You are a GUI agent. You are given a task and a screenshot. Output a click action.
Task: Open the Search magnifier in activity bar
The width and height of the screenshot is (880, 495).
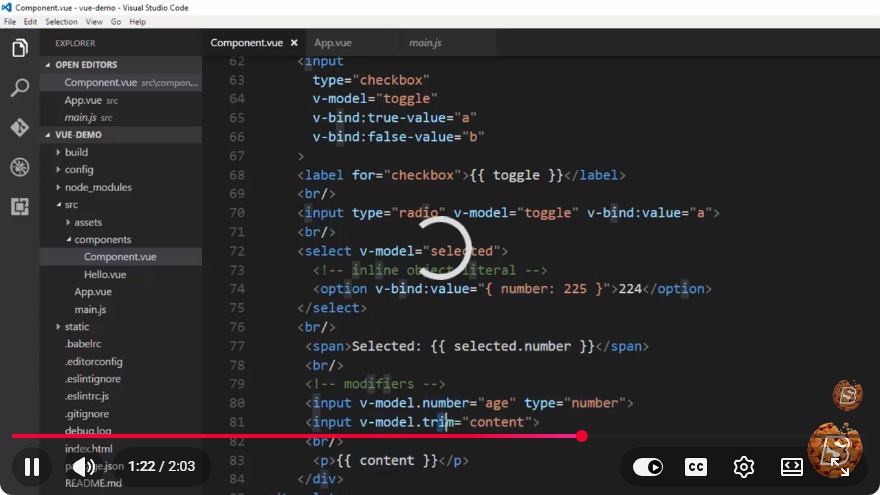click(20, 87)
